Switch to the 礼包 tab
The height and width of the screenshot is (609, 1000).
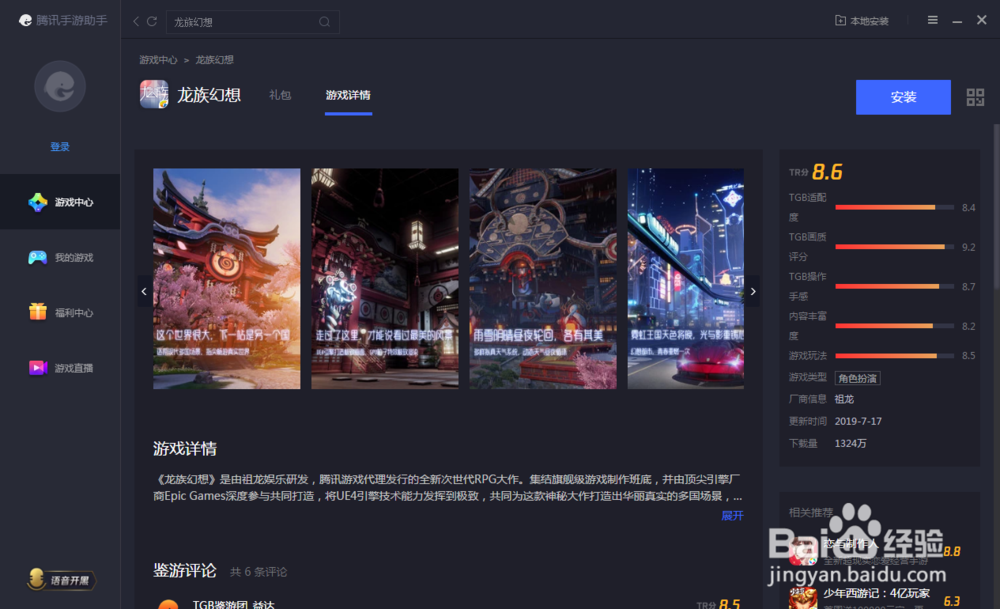click(280, 95)
